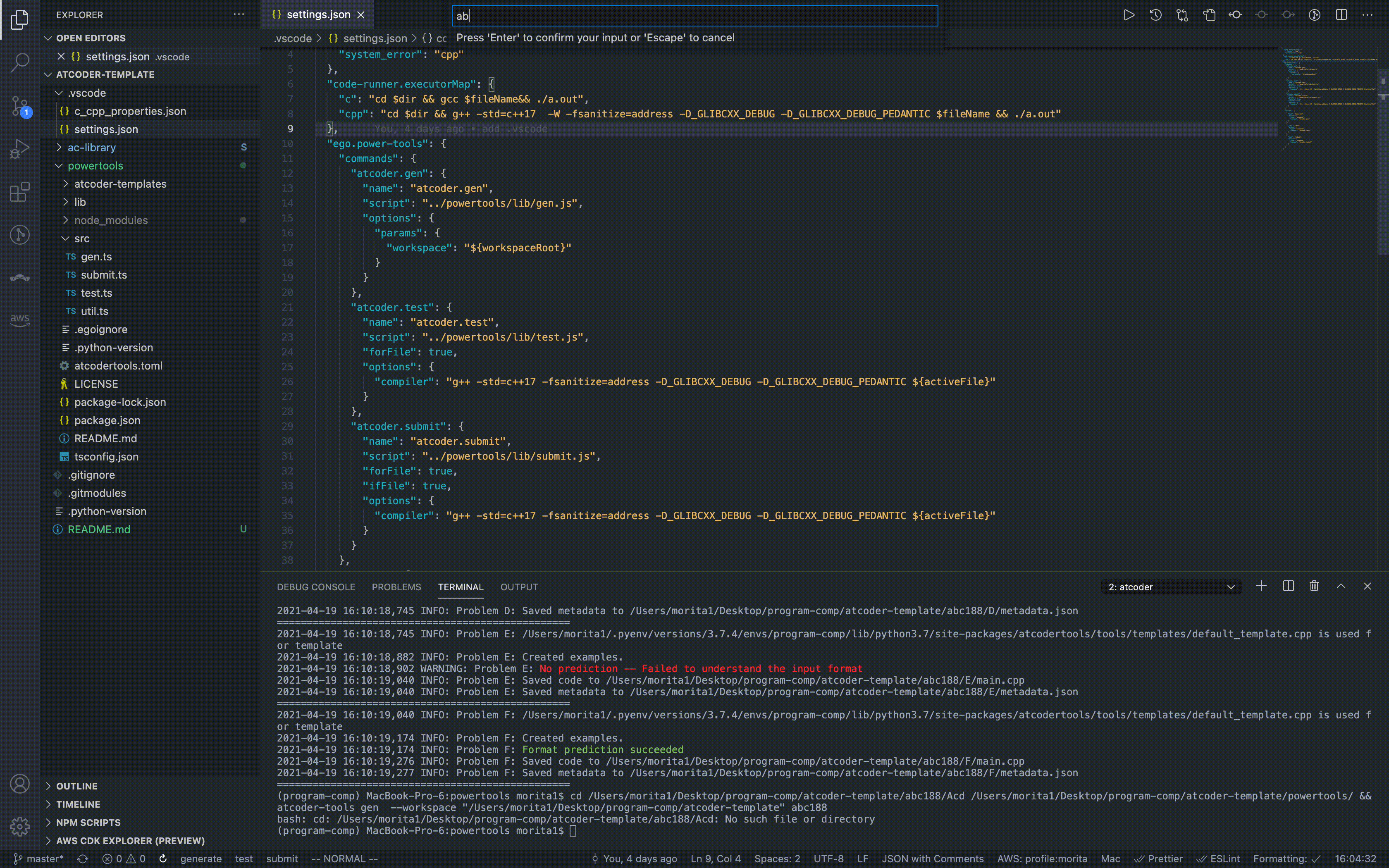Expand the ac-library folder

click(91, 148)
